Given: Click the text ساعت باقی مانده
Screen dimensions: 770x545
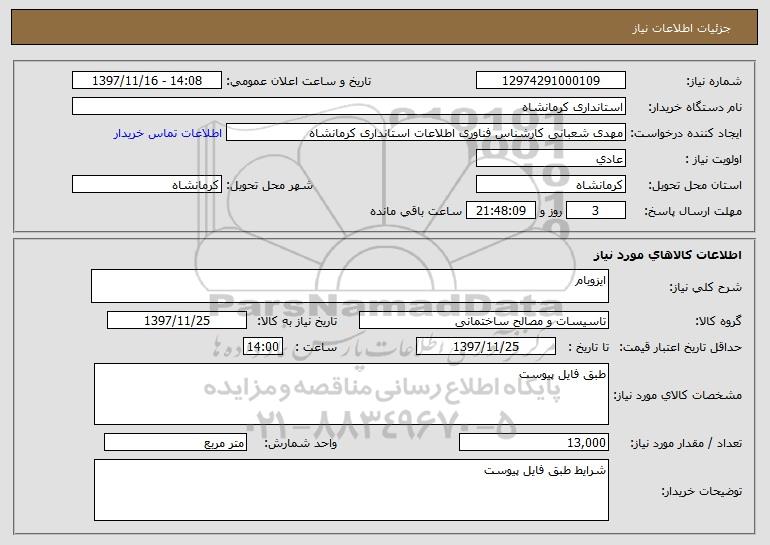Looking at the screenshot, I should pos(416,212).
